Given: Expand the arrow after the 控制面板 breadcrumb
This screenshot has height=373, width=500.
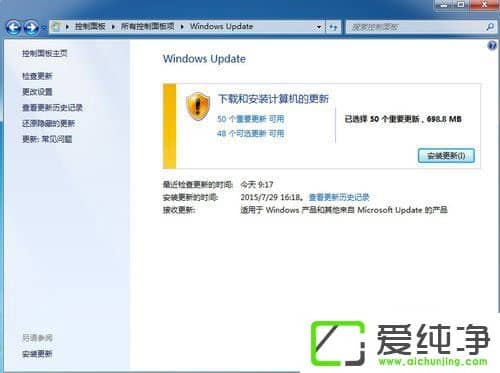Looking at the screenshot, I should [113, 27].
